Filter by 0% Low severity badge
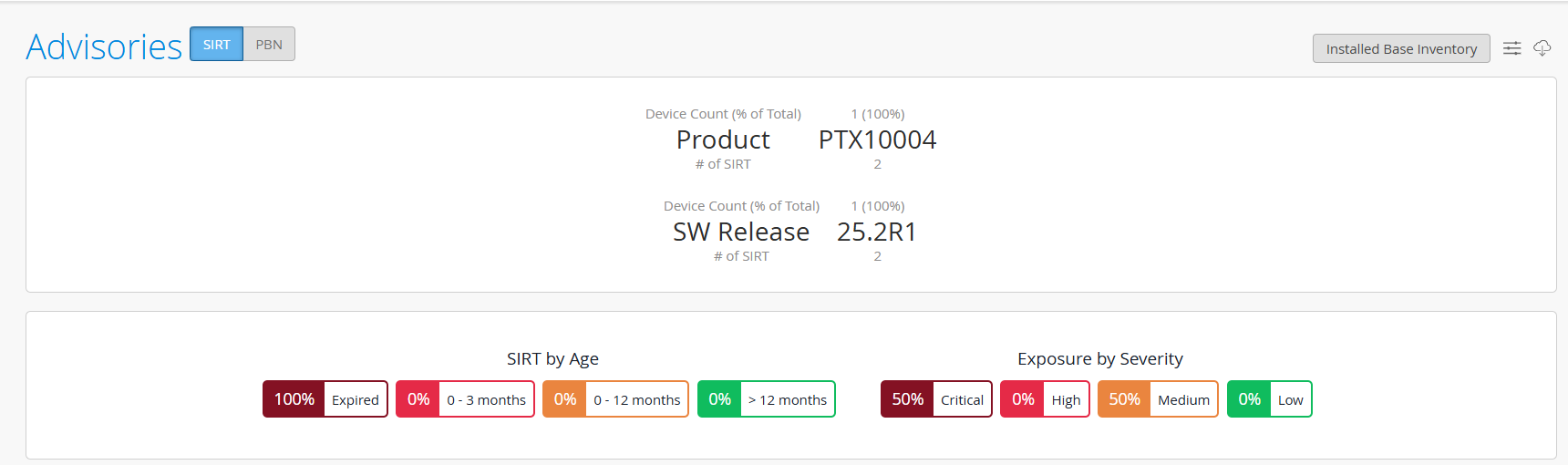Viewport: 1568px width, 465px height. [1270, 399]
